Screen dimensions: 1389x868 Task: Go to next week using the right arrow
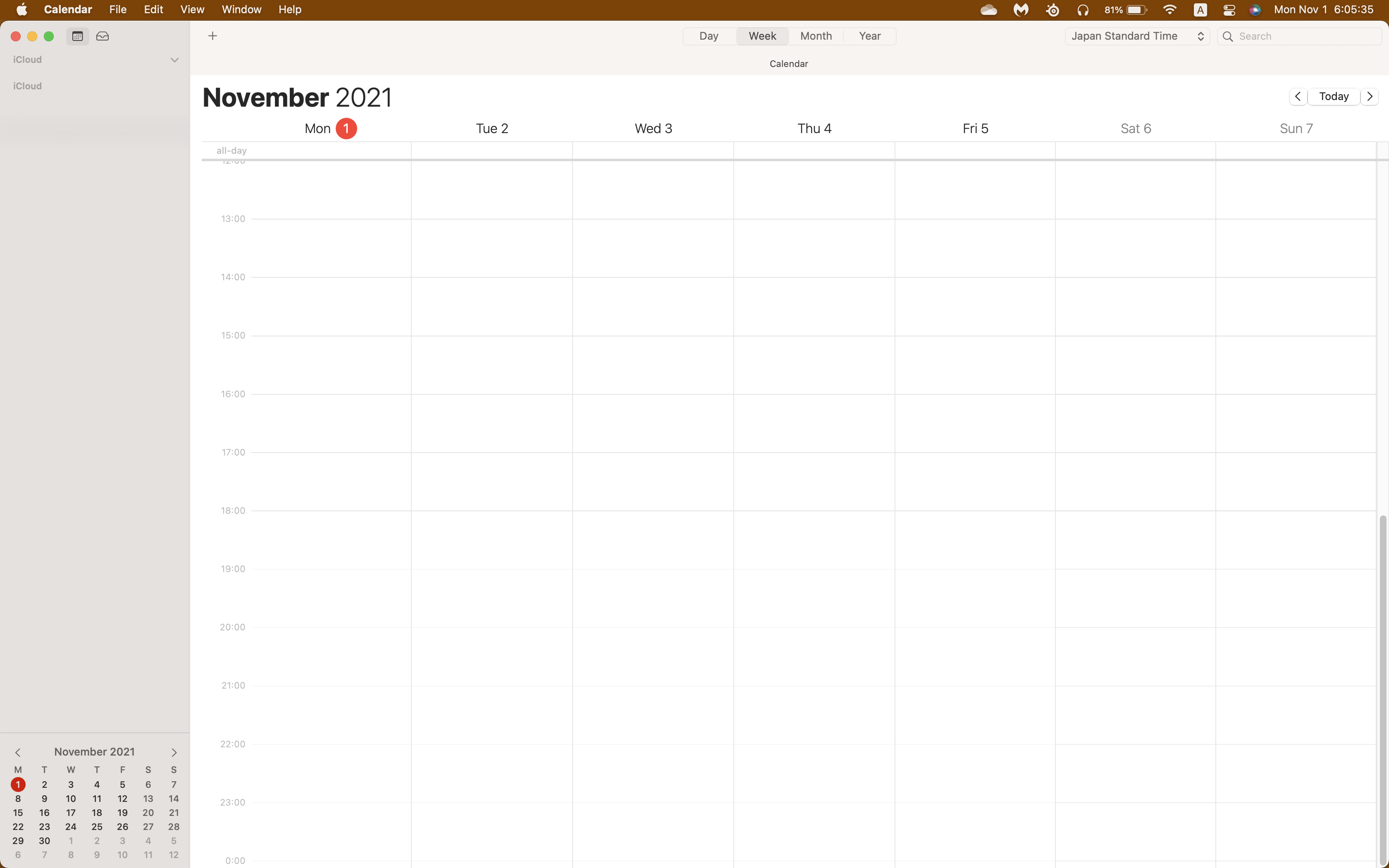click(x=1370, y=96)
